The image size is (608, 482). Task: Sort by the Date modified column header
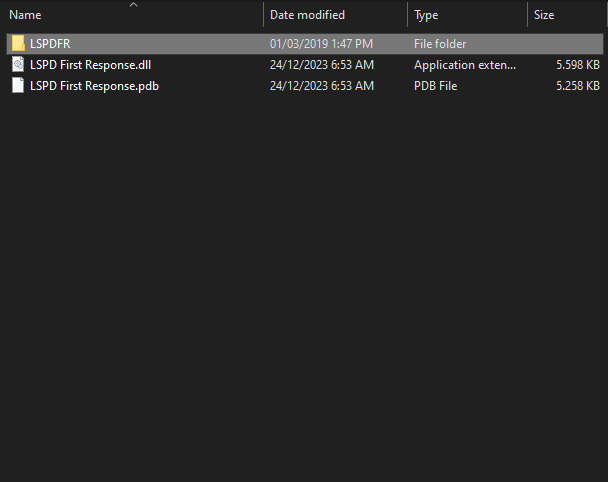pos(307,15)
